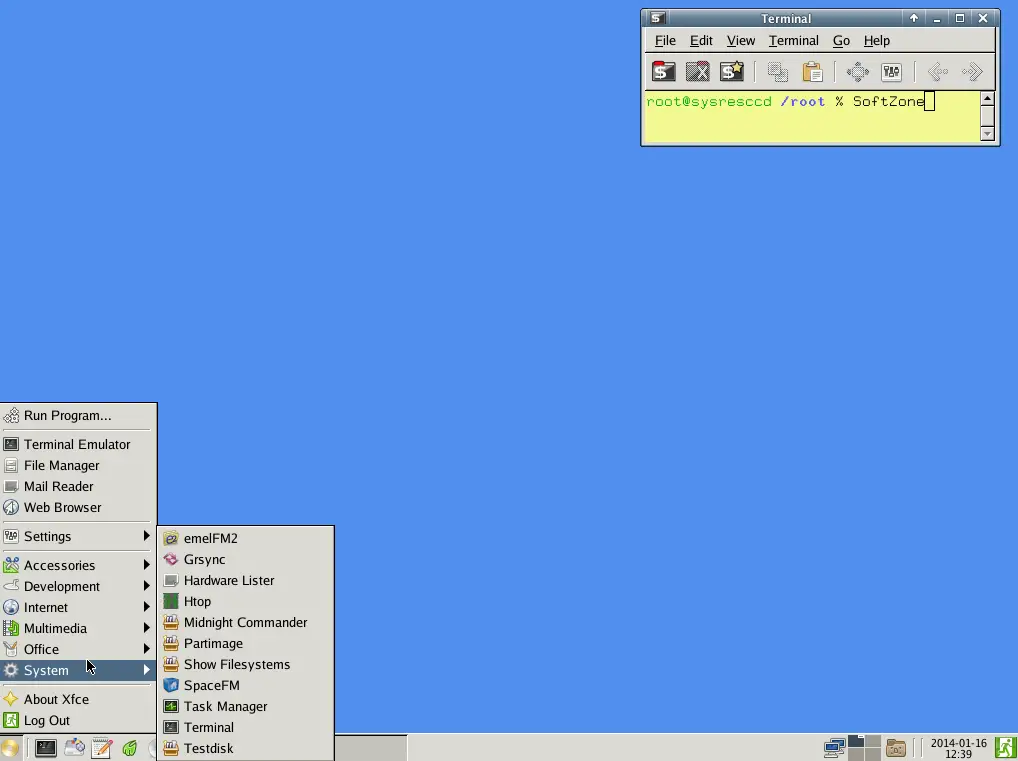Open new terminal window from toolbar
1018x761 pixels.
pos(732,71)
